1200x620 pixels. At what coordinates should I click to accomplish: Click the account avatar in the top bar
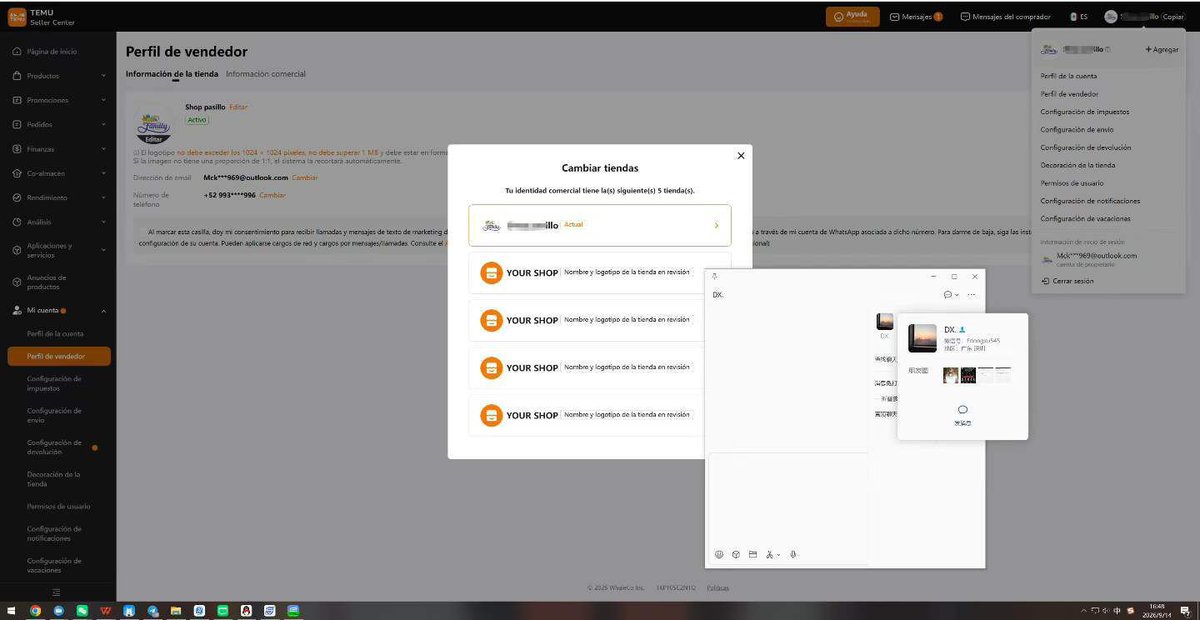(1111, 17)
